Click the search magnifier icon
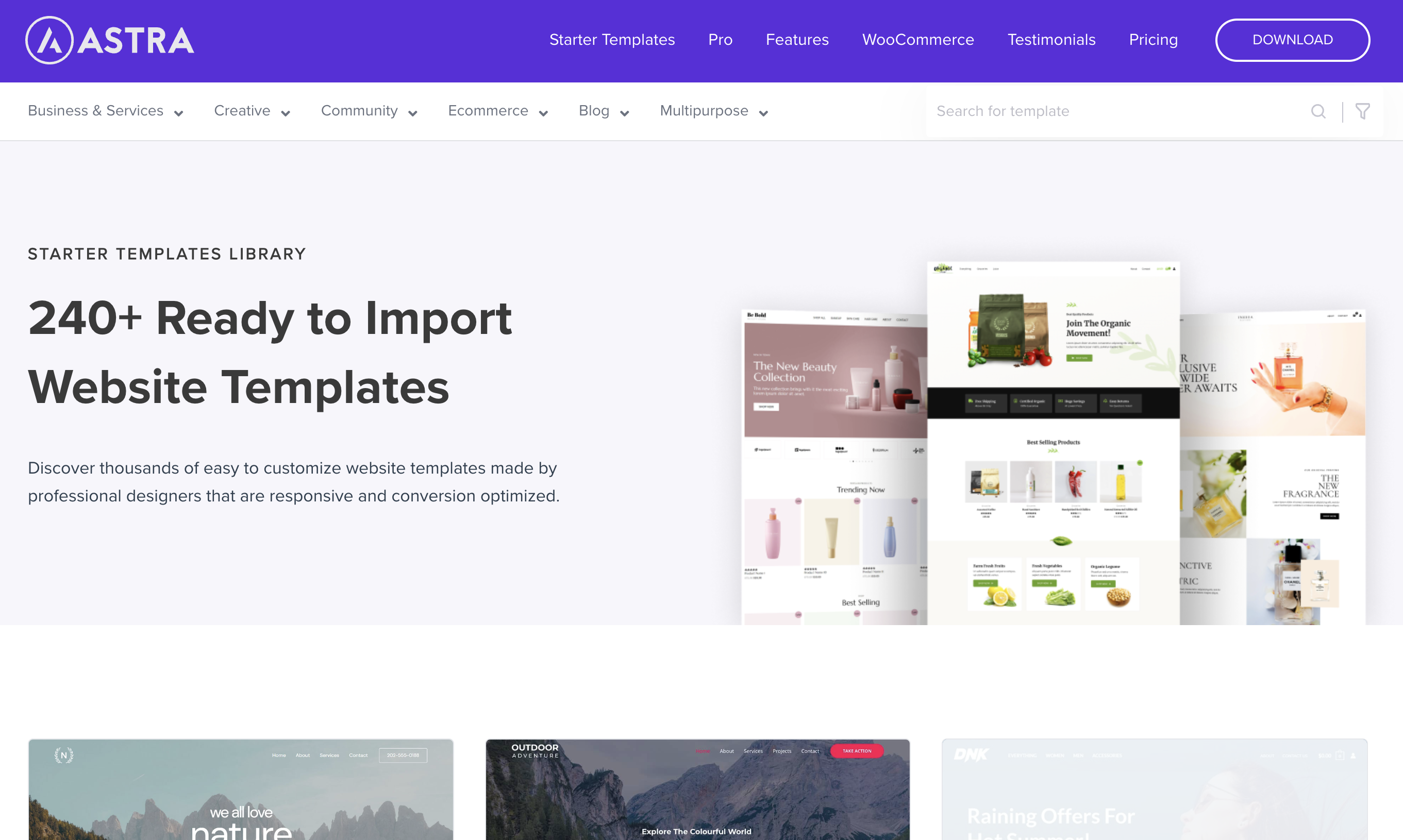 [x=1318, y=111]
